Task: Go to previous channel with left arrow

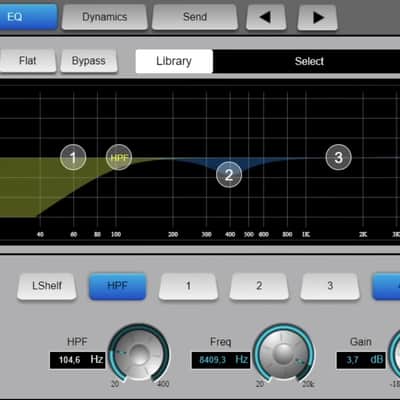Action: (x=266, y=17)
